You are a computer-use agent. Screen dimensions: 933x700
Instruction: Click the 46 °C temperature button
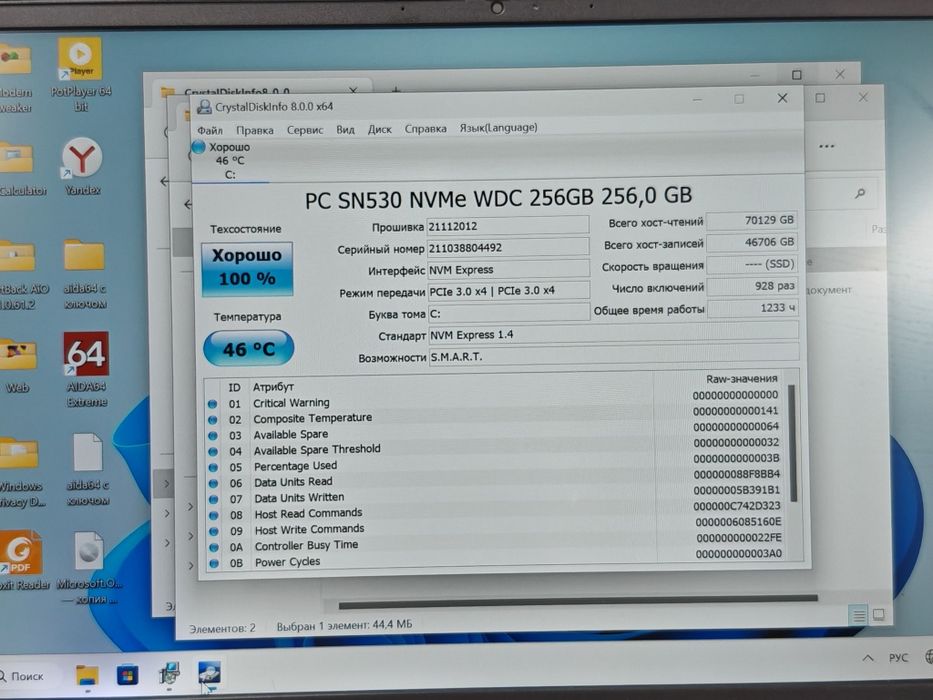pos(249,349)
